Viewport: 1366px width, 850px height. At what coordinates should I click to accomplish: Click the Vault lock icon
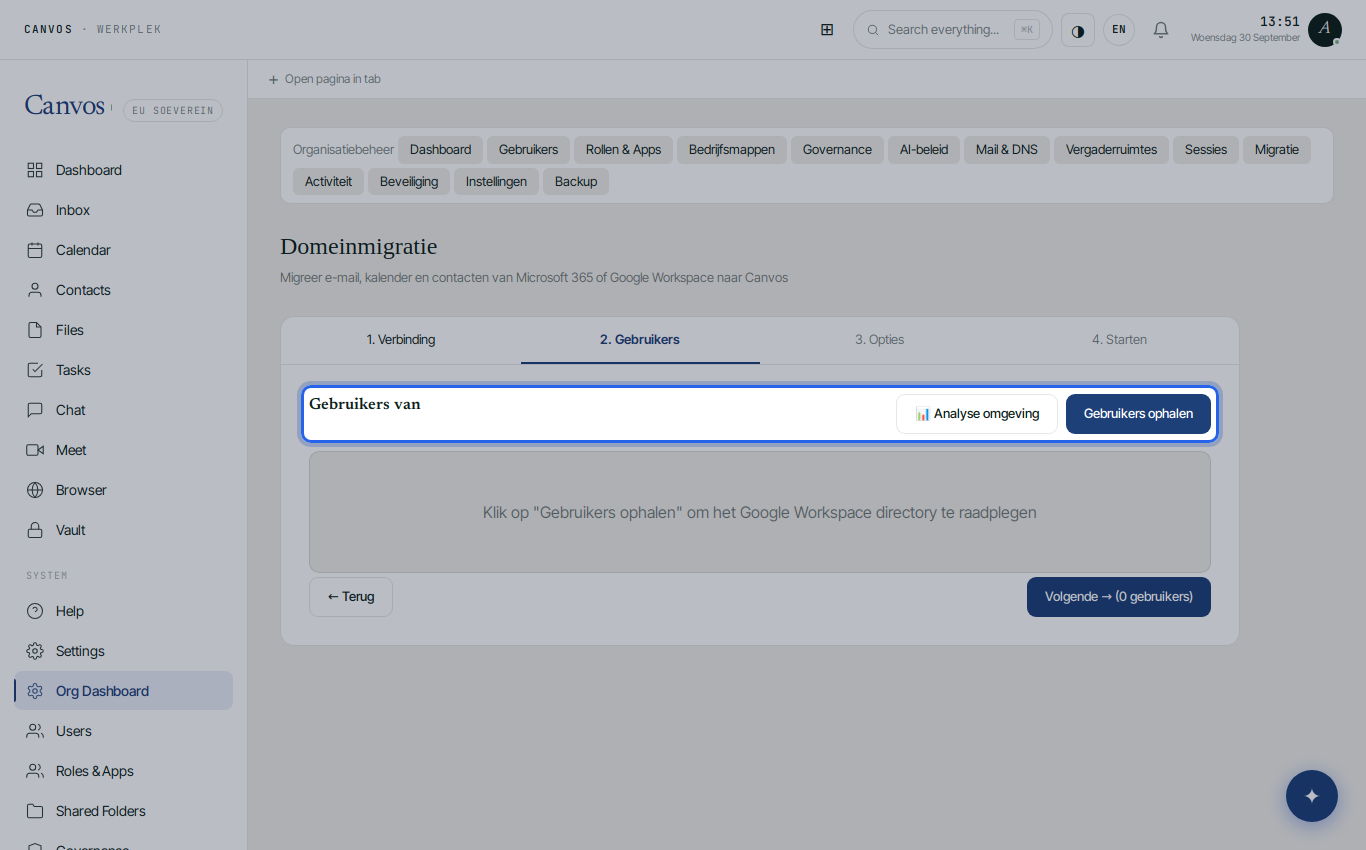[35, 530]
